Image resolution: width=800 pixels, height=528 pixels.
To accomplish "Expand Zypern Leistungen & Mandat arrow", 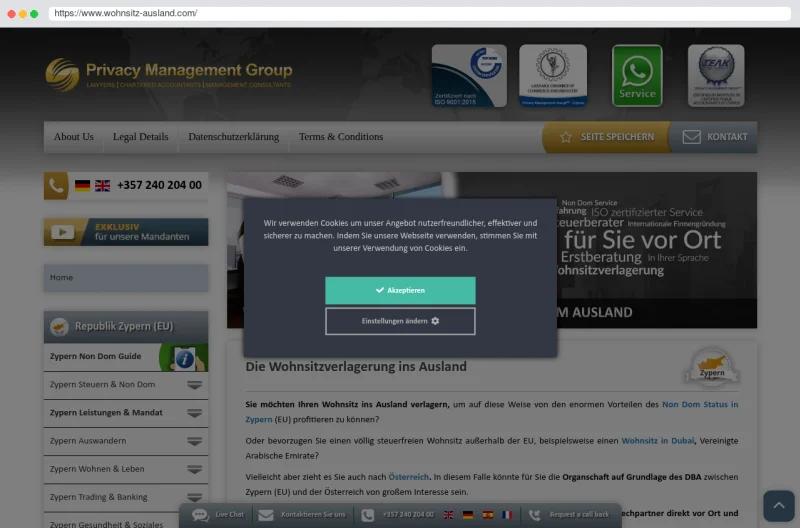I will (x=194, y=413).
